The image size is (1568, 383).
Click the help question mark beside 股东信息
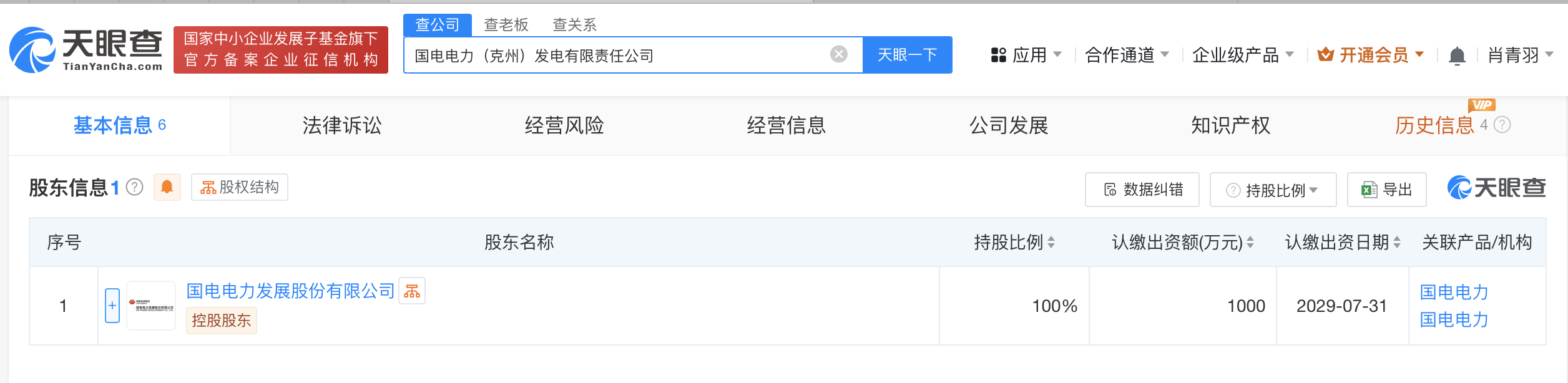click(x=133, y=188)
